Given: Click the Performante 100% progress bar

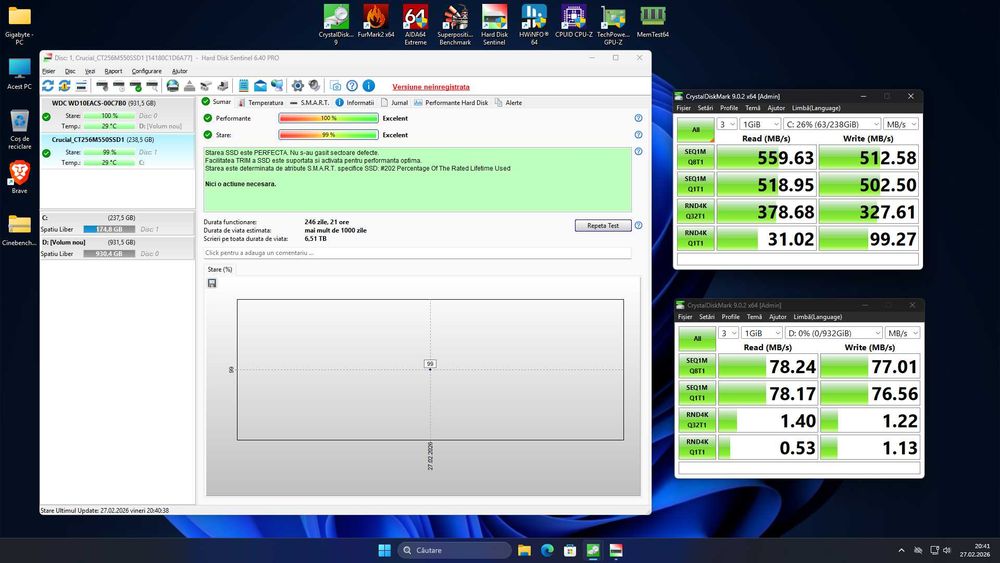Looking at the screenshot, I should (328, 118).
